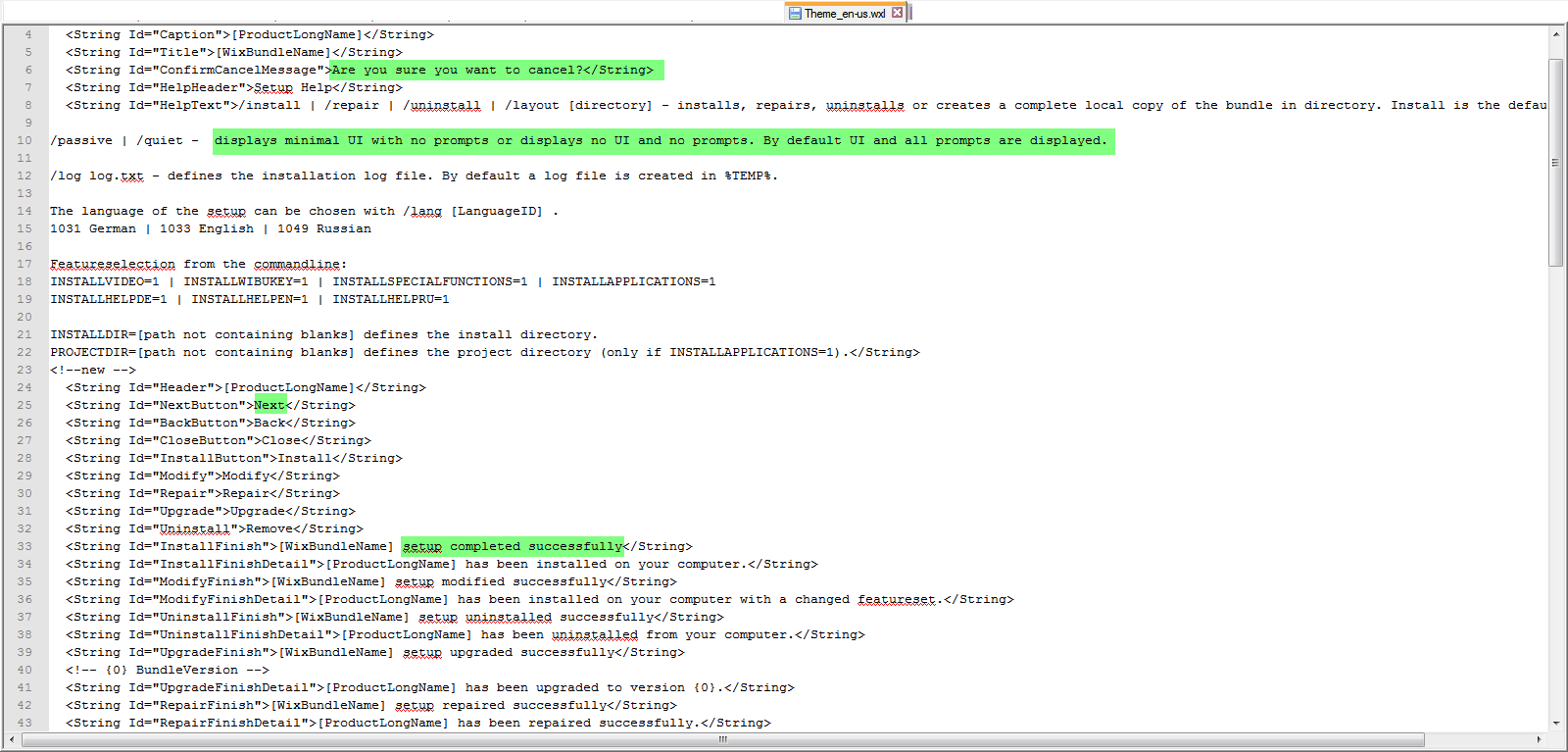This screenshot has height=752, width=1568.
Task: Click the 'InstallFinishDetail' string line
Action: pyautogui.click(x=442, y=564)
